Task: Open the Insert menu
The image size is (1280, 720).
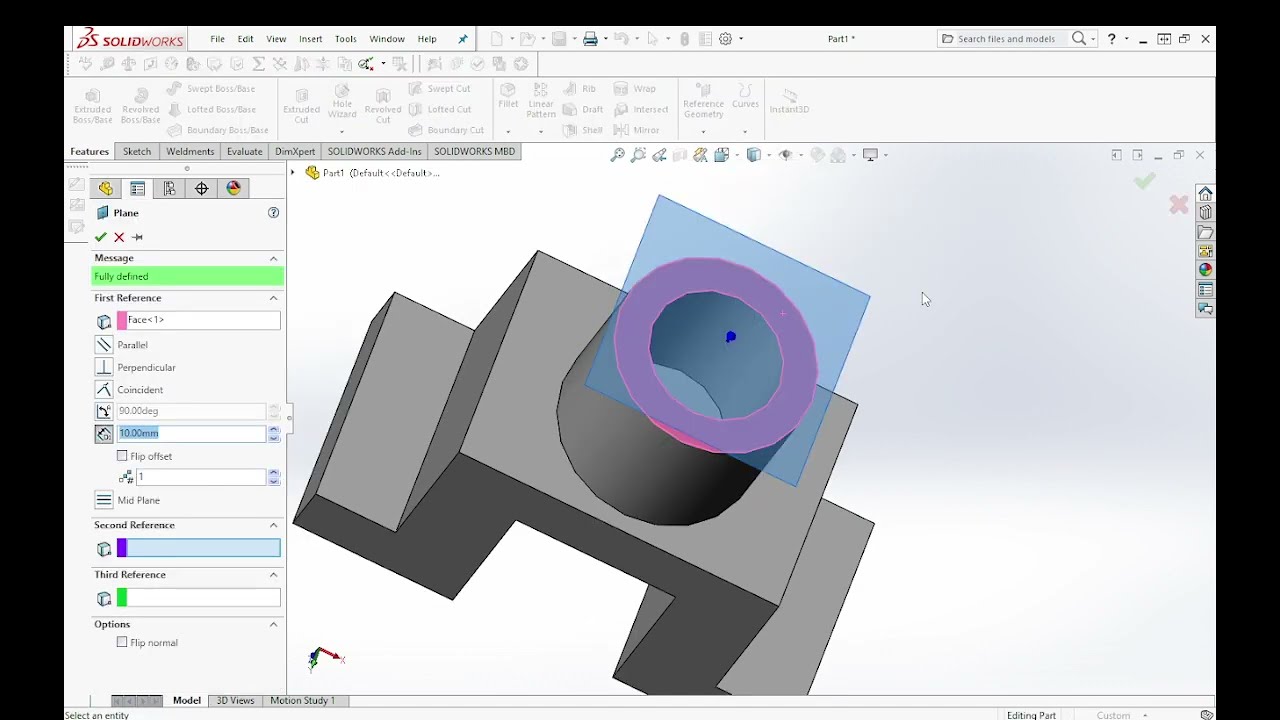Action: pyautogui.click(x=310, y=39)
